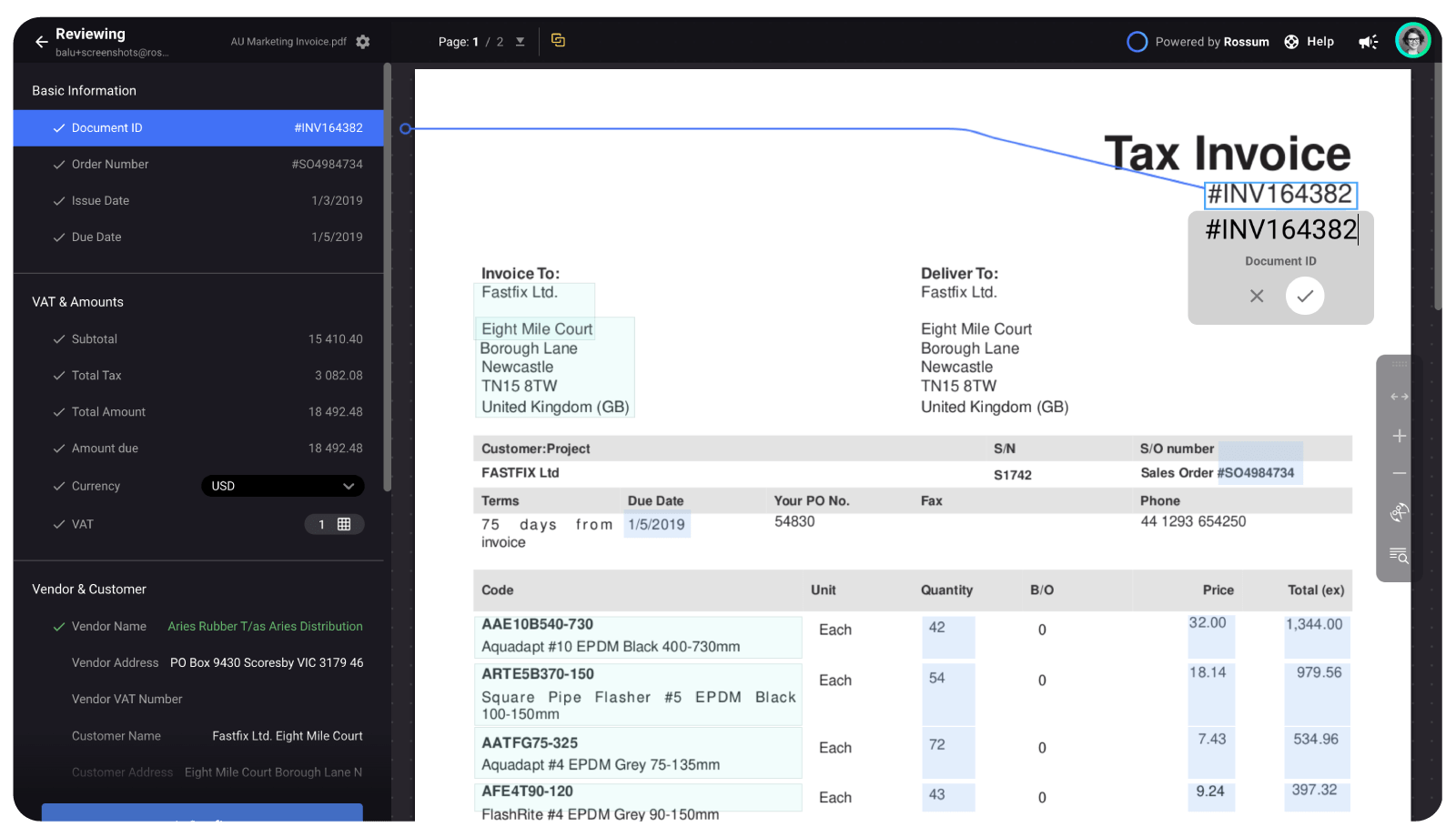Open search within the document
The height and width of the screenshot is (837, 1456).
pos(1399,556)
